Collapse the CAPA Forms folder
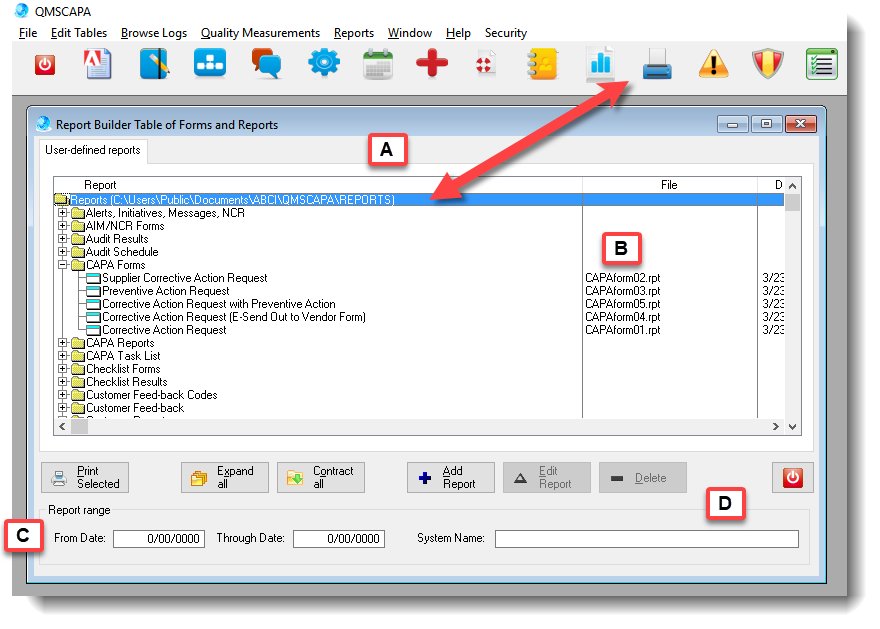This screenshot has width=880, height=629. [x=63, y=265]
